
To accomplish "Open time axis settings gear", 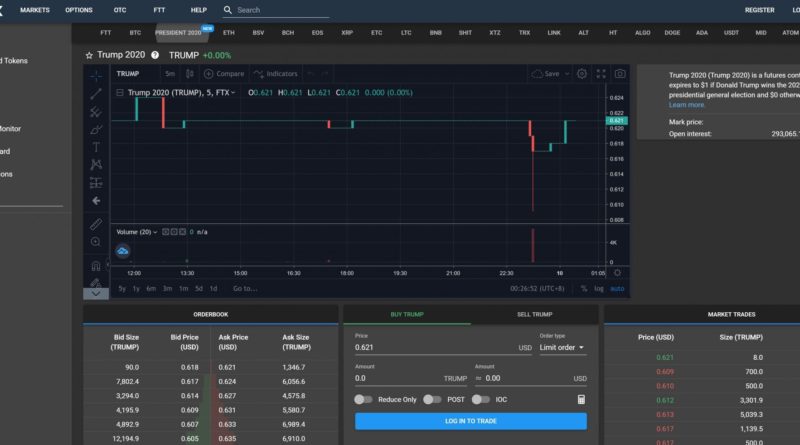I will pos(617,273).
